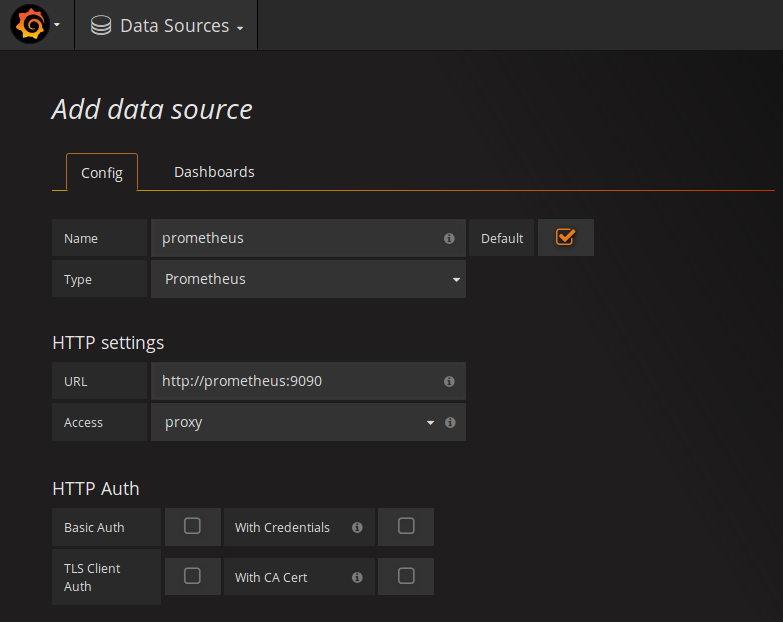Screen dimensions: 783x622
Task: Uncheck the Default data source checkbox
Action: point(565,237)
